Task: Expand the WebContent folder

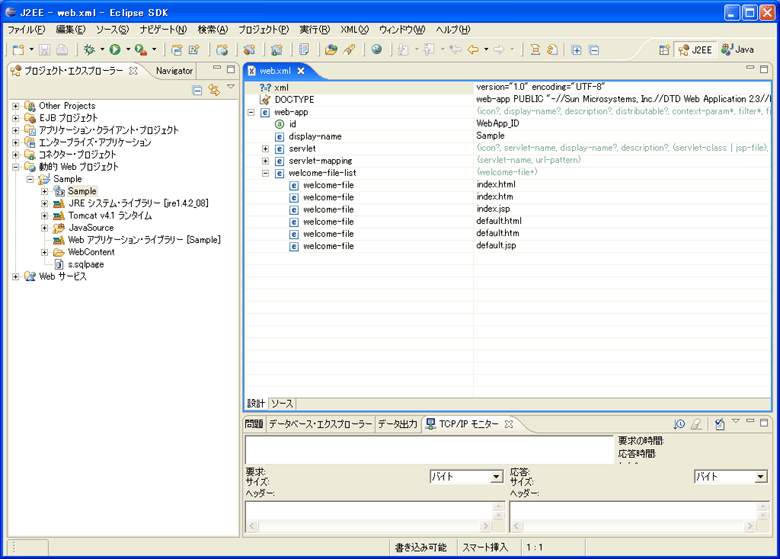Action: tap(45, 252)
